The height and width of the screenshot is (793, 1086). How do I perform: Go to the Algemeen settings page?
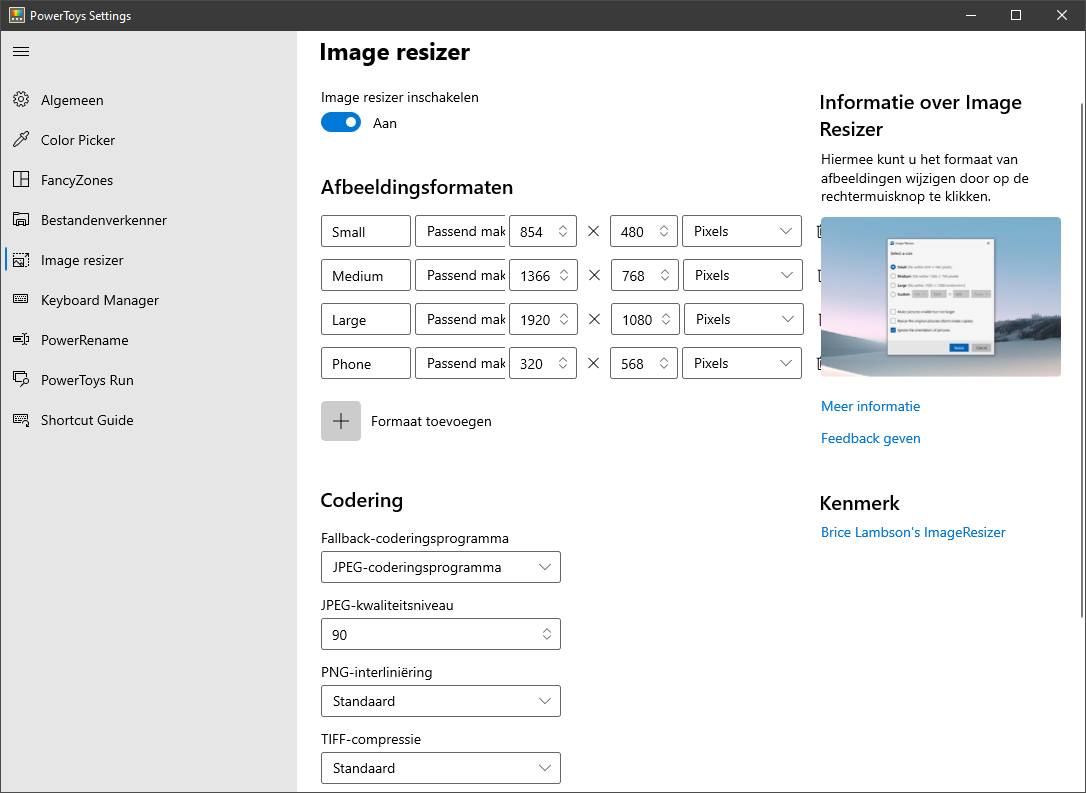pyautogui.click(x=148, y=100)
